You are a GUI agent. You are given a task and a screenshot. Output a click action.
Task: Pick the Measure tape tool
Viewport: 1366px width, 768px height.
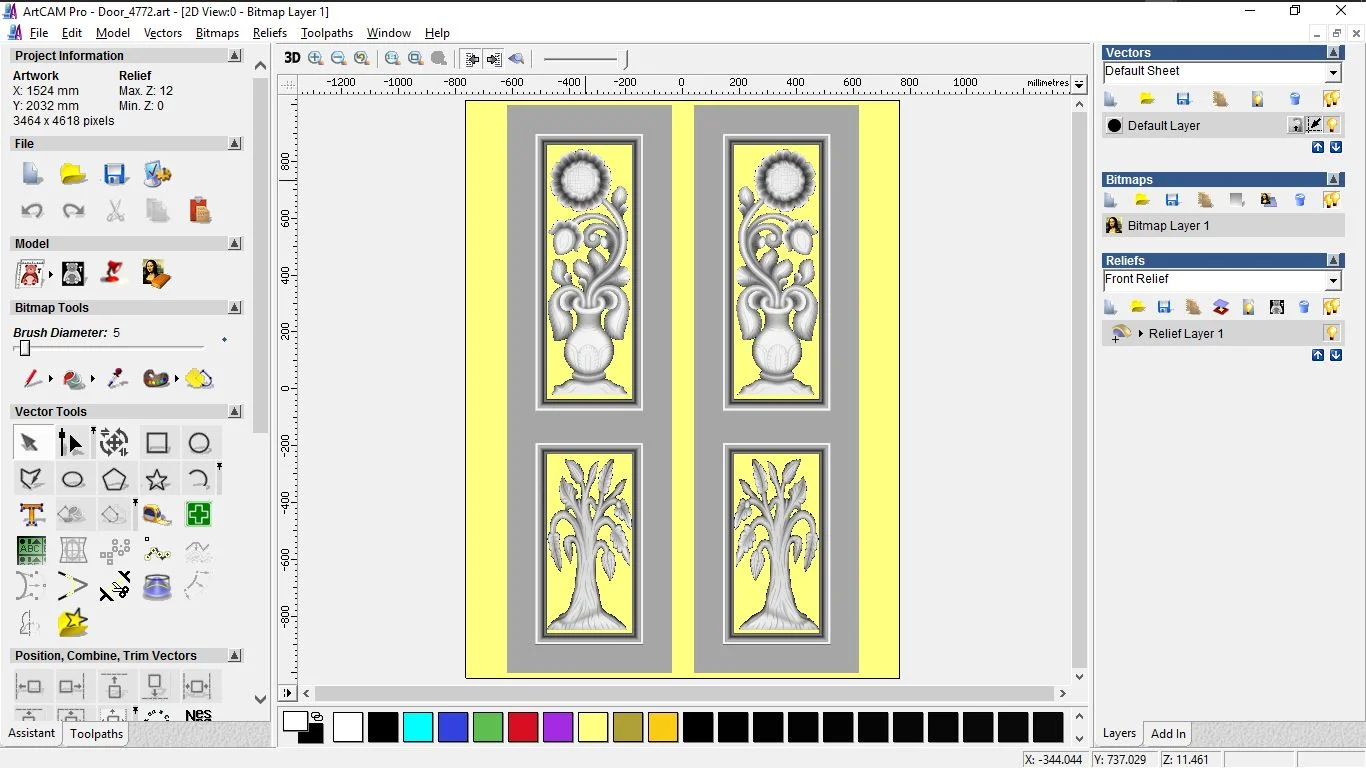(157, 515)
